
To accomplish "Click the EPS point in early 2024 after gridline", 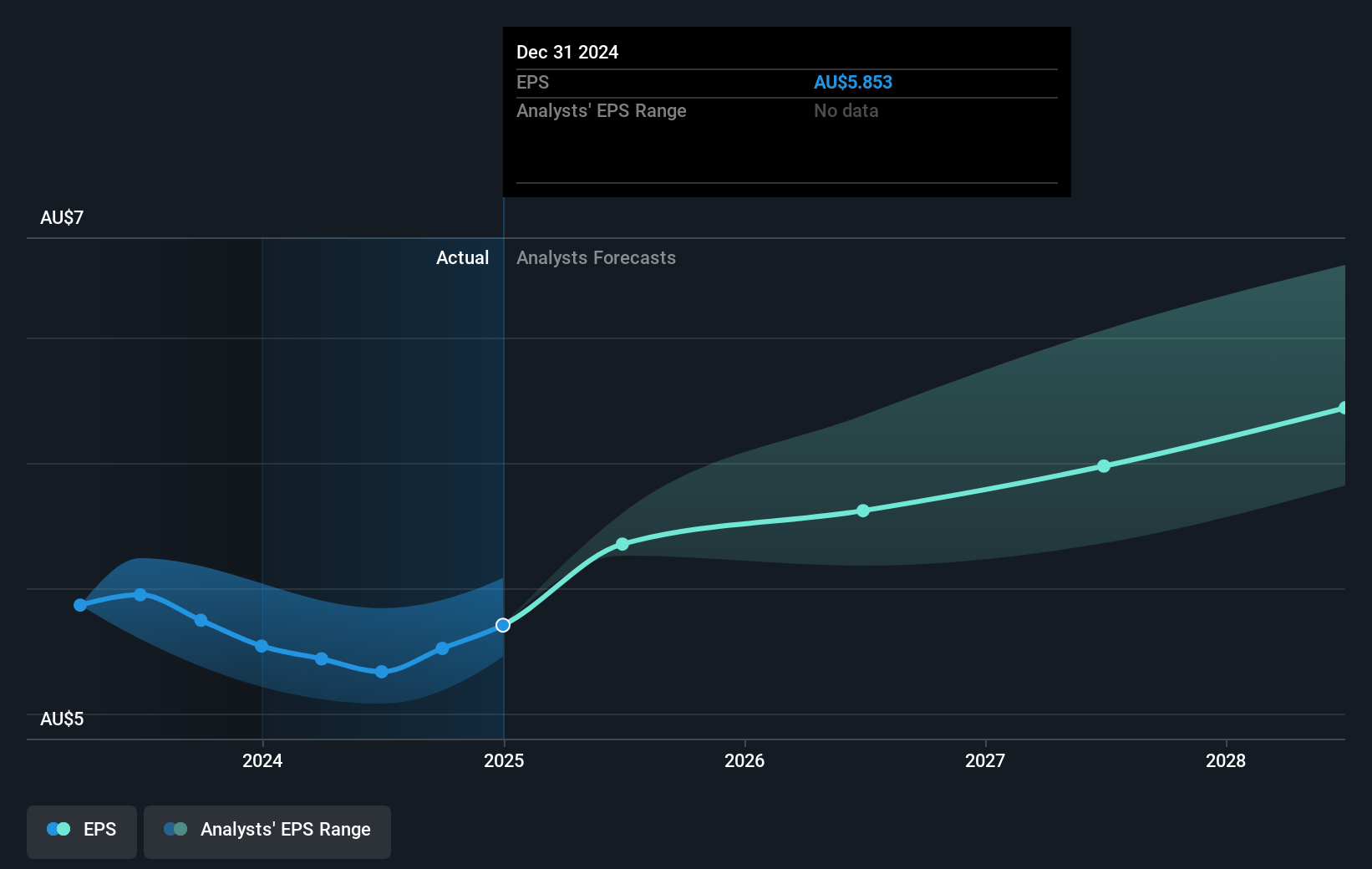I will (322, 658).
